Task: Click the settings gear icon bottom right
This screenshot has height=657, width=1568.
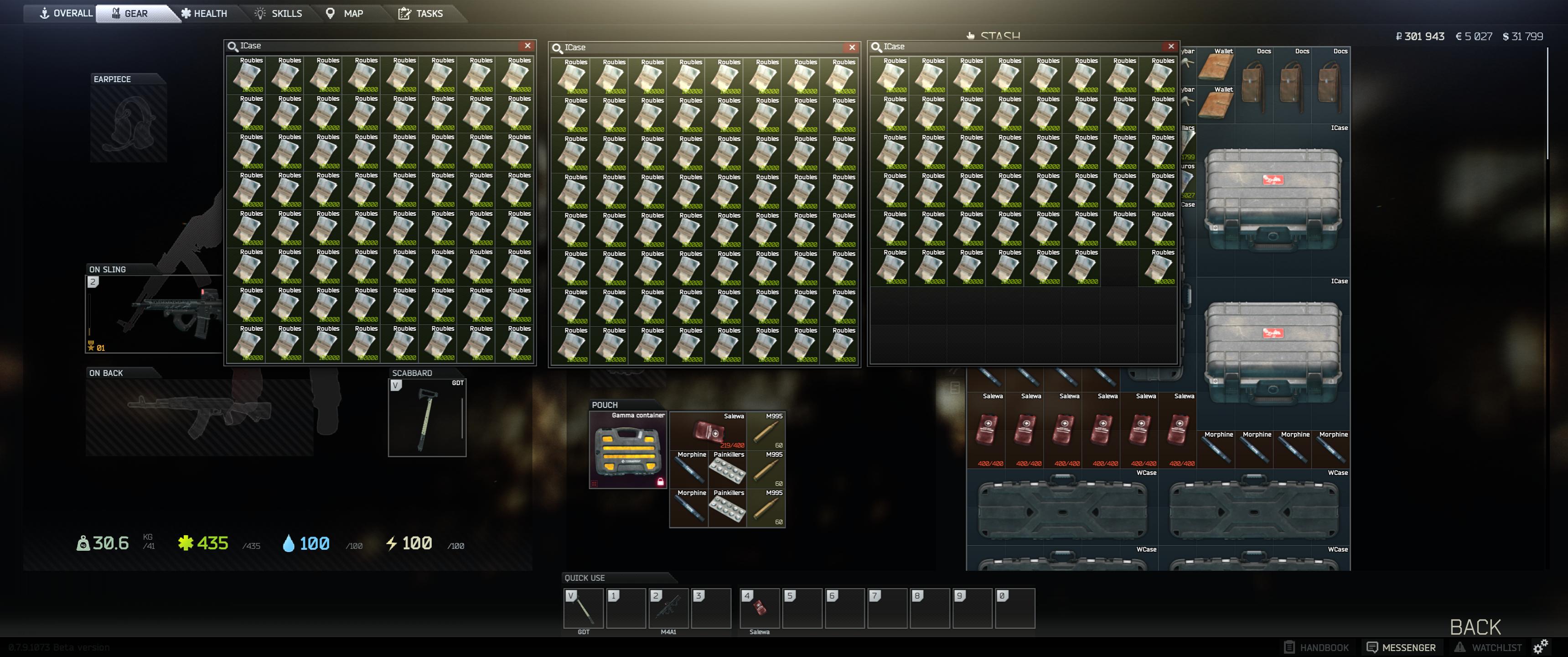Action: (1541, 647)
